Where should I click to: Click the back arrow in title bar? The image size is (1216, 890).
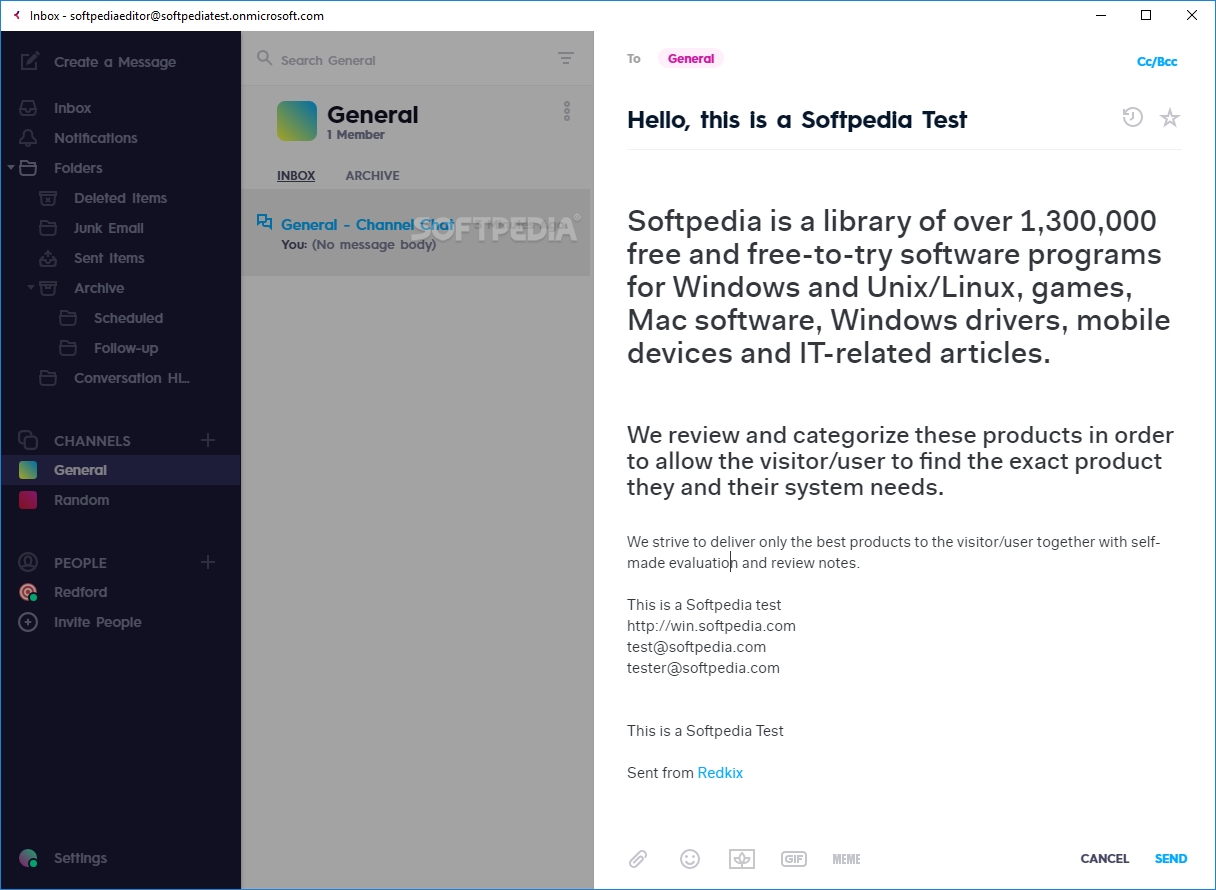pos(16,15)
